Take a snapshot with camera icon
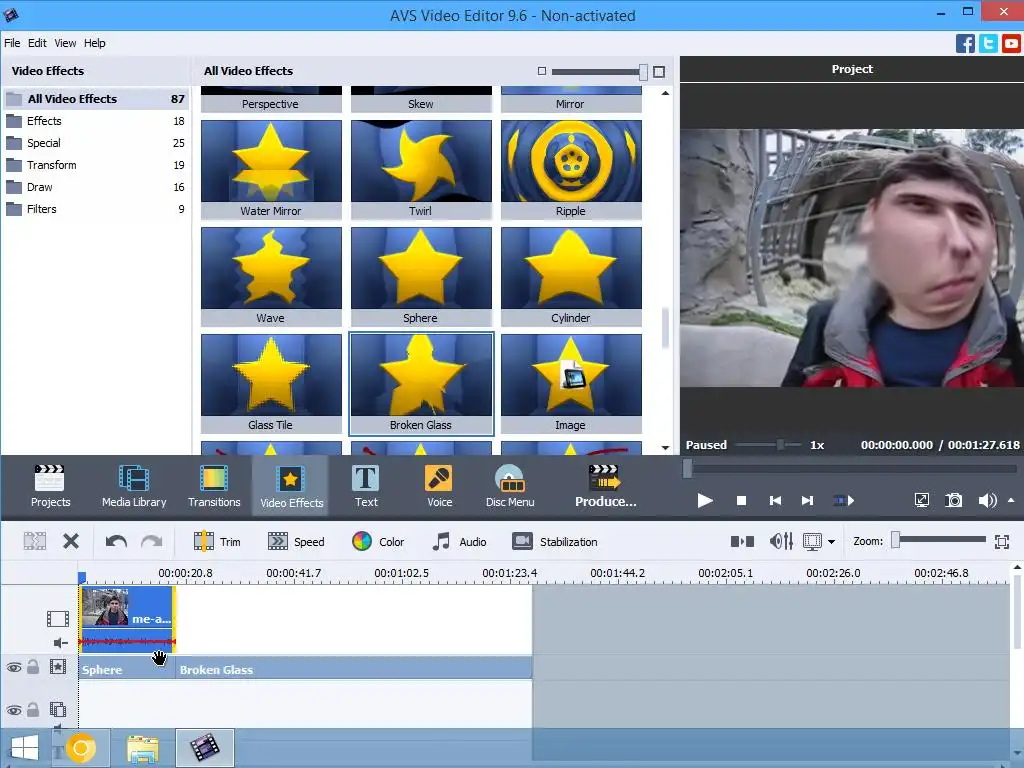This screenshot has height=768, width=1024. click(x=953, y=501)
